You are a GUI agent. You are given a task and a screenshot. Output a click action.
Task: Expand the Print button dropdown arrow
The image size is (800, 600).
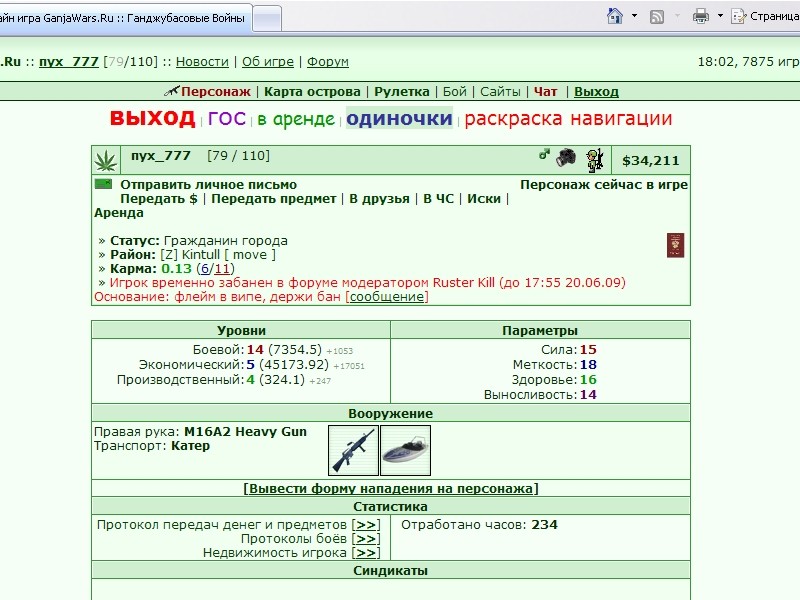[x=720, y=16]
